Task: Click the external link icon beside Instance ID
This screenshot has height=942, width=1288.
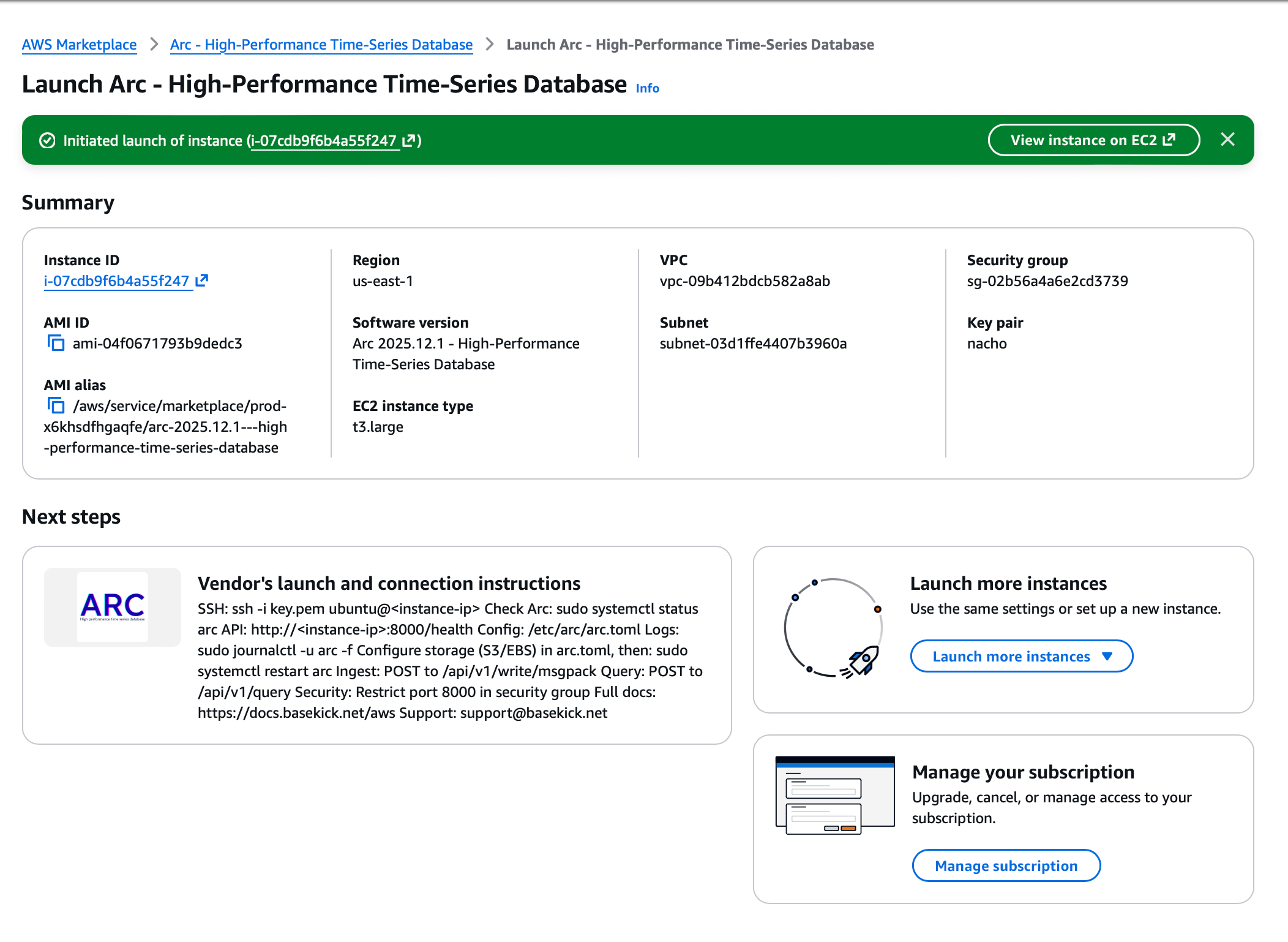Action: (x=202, y=281)
